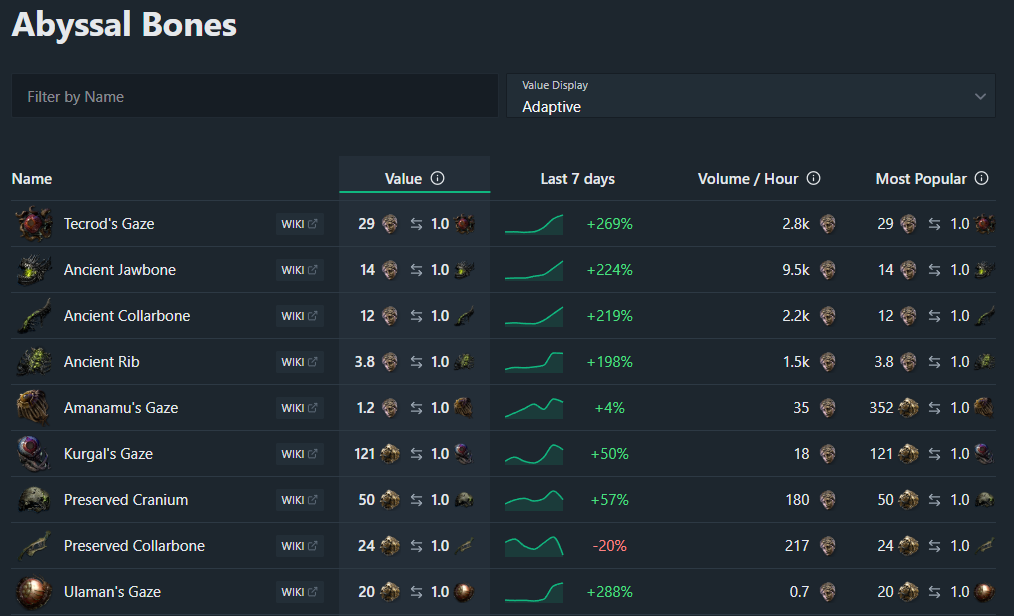This screenshot has height=616, width=1014.
Task: Click Ancient Collarbone item icon
Action: [34, 315]
